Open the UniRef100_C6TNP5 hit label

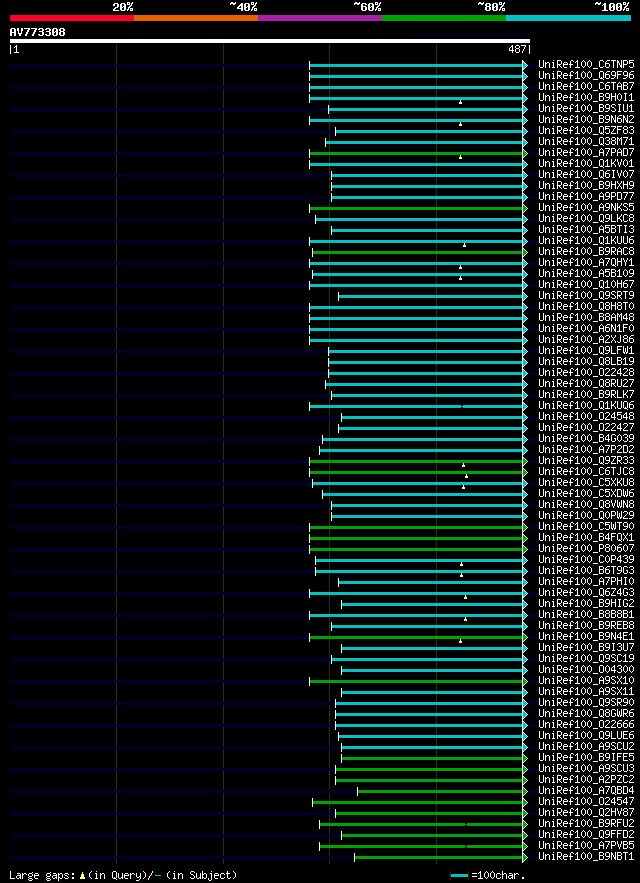pyautogui.click(x=586, y=65)
